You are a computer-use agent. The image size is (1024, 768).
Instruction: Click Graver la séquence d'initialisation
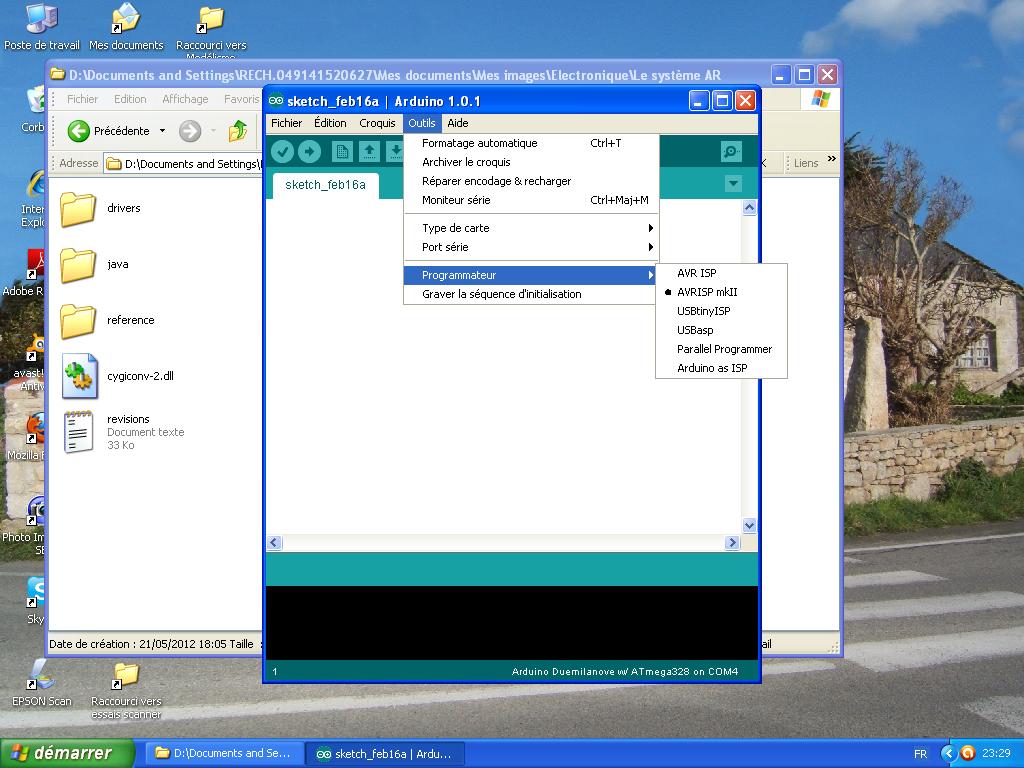tap(501, 294)
